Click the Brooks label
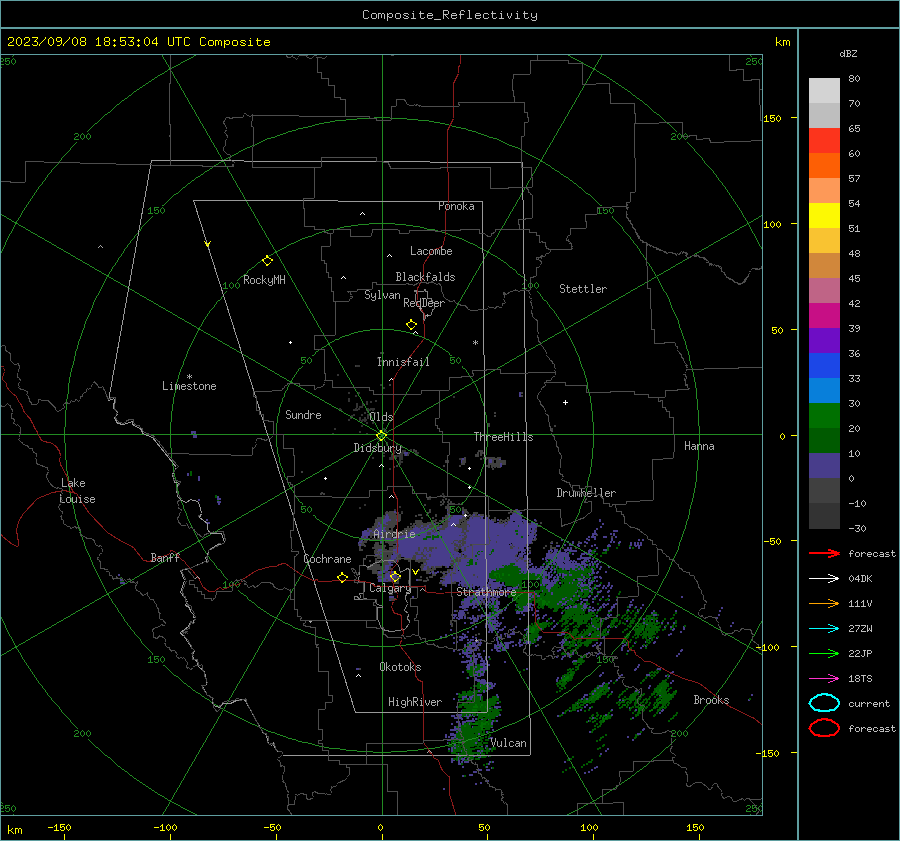 711,700
